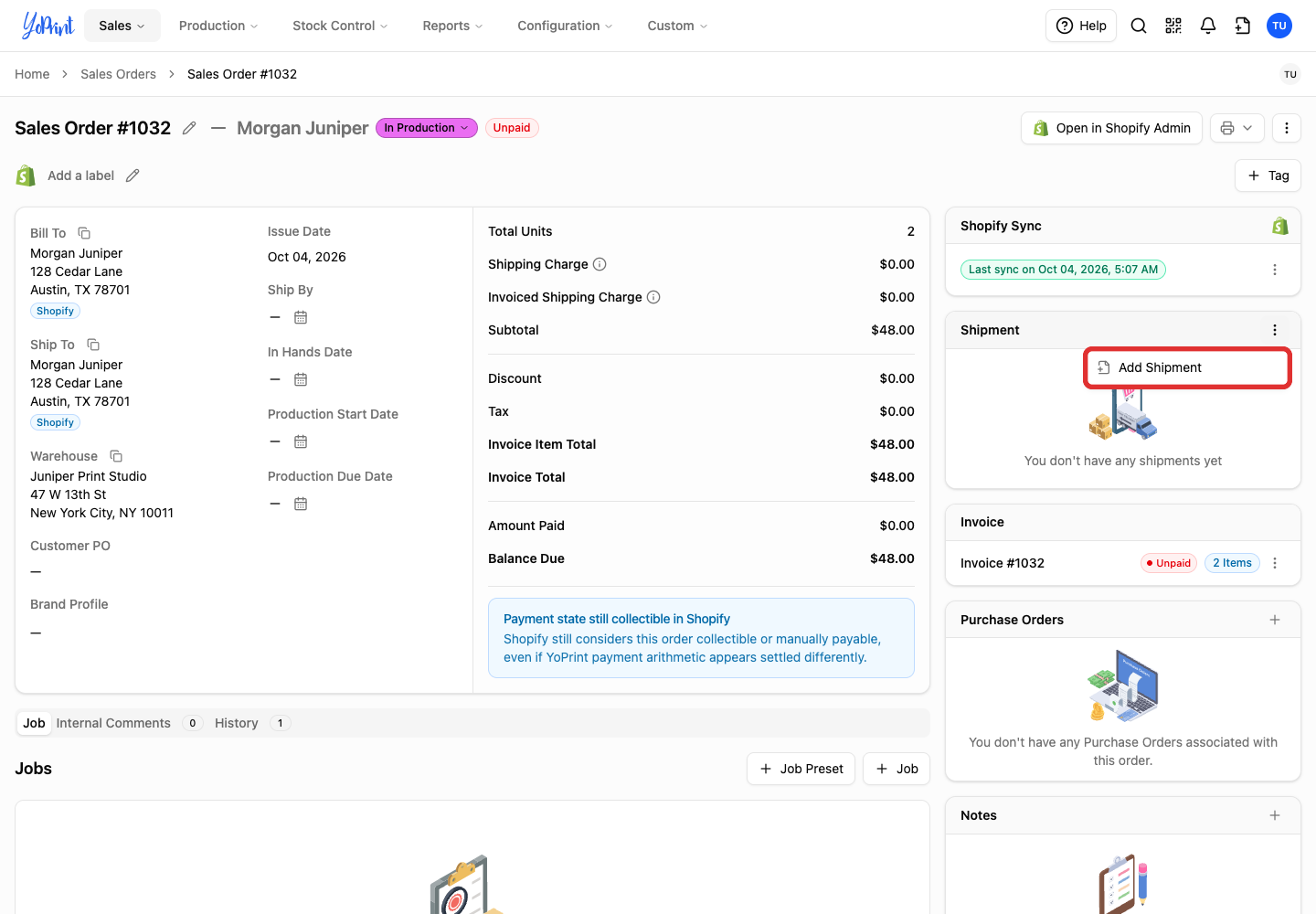
Task: Click the Add a label text
Action: click(80, 175)
